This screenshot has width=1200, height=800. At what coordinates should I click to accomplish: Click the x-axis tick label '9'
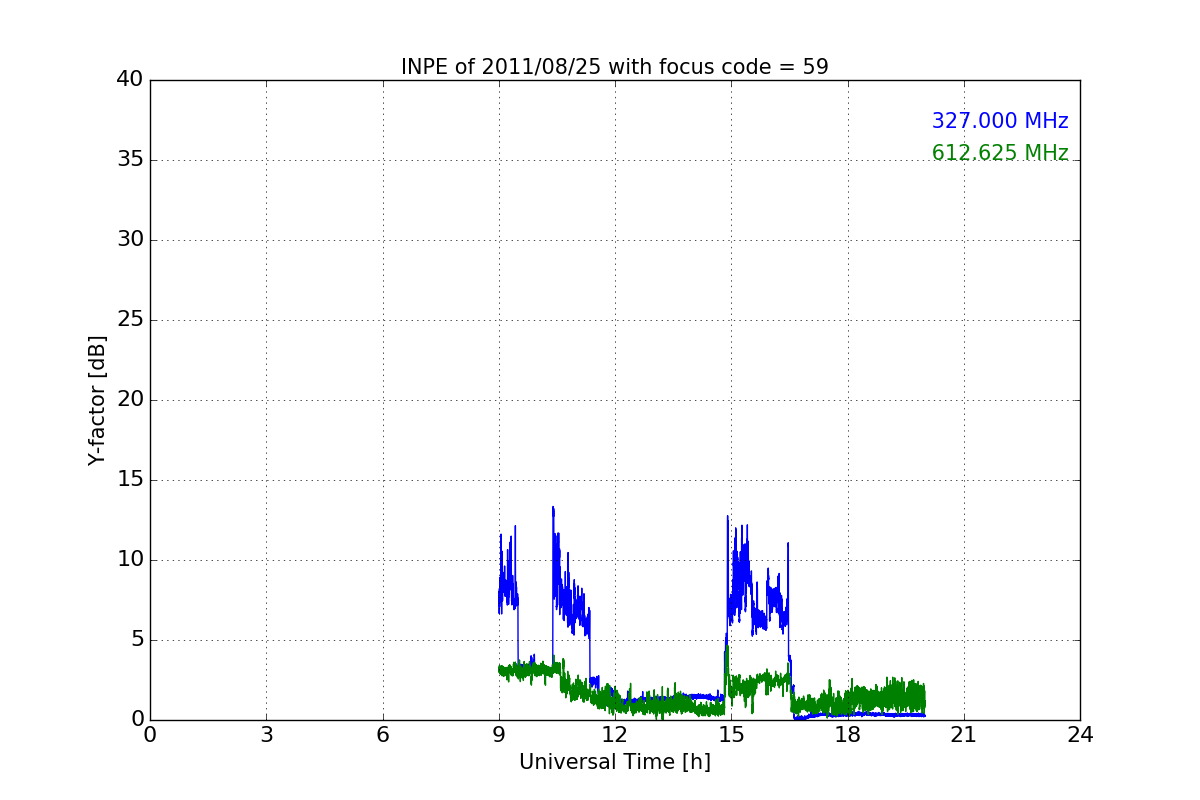coord(499,735)
